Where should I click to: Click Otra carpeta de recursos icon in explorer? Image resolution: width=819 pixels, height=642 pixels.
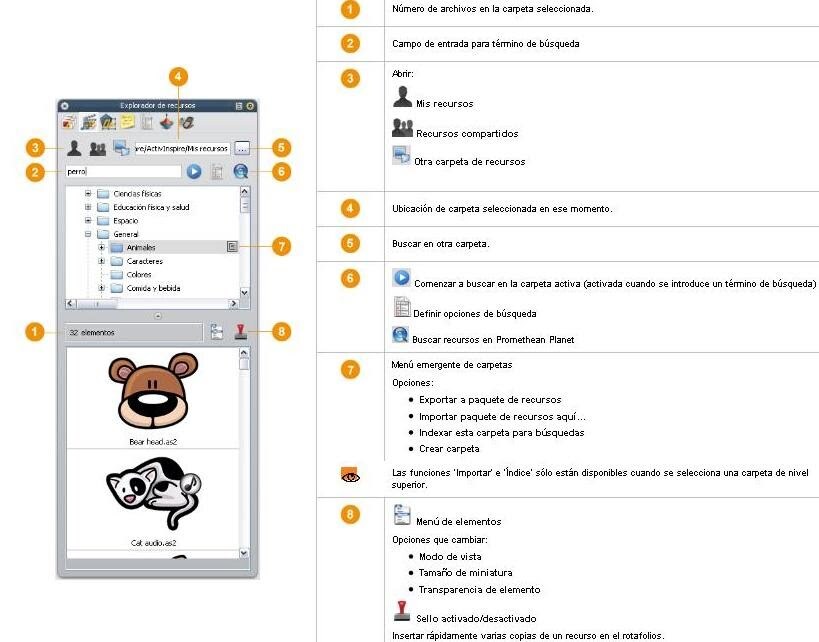(121, 148)
